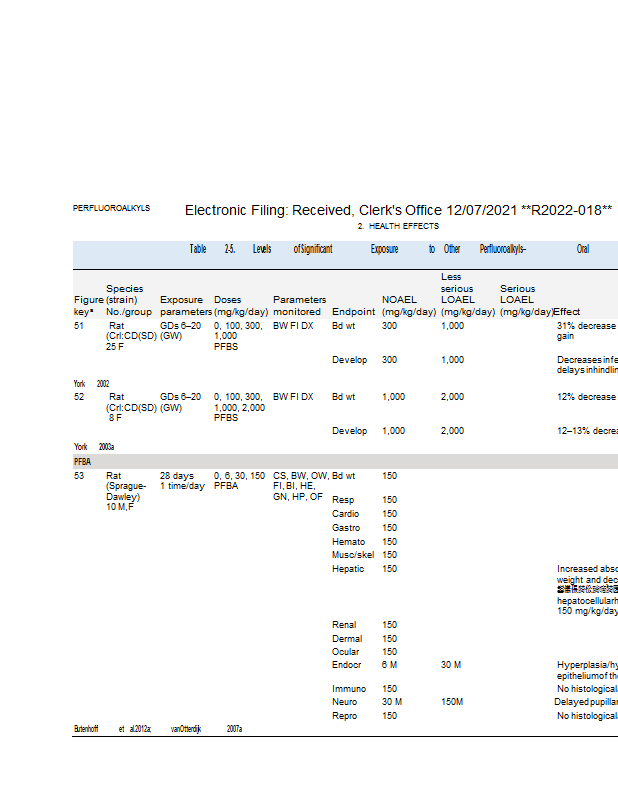The width and height of the screenshot is (618, 800).
Task: Click the "Figure key" column header
Action: [88, 305]
